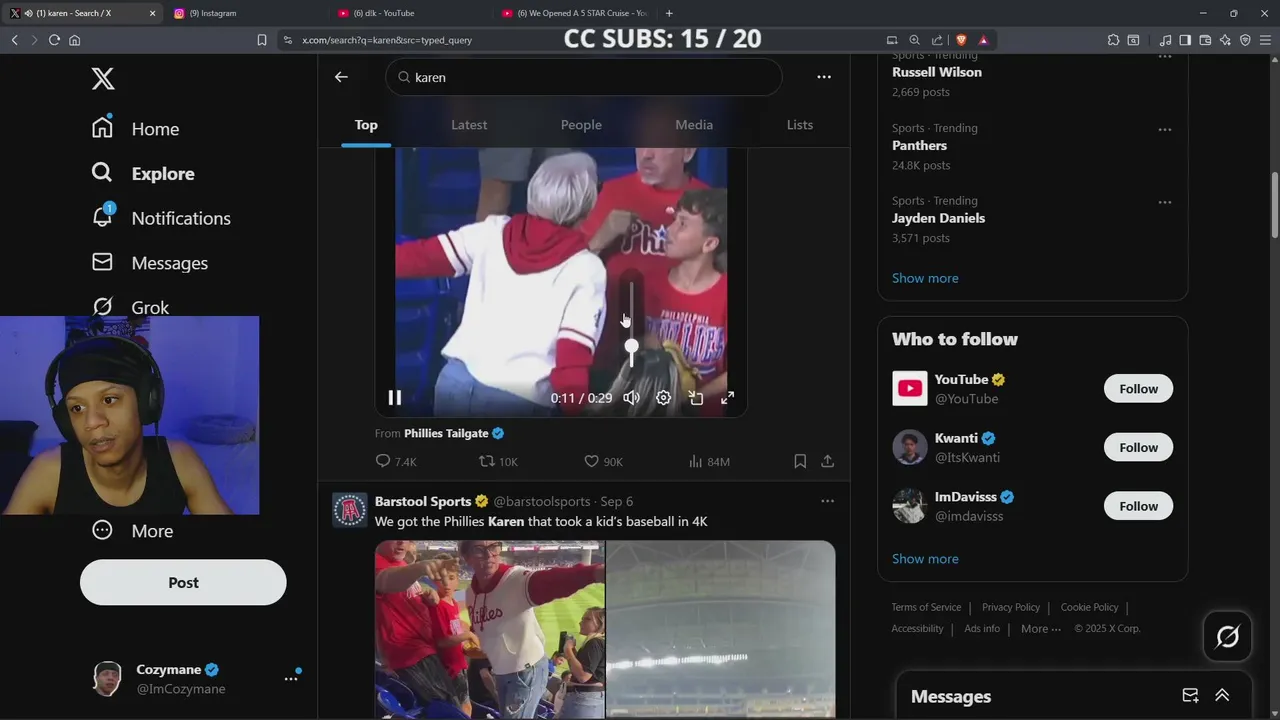This screenshot has width=1280, height=720.
Task: Show more trending topics
Action: pyautogui.click(x=925, y=278)
